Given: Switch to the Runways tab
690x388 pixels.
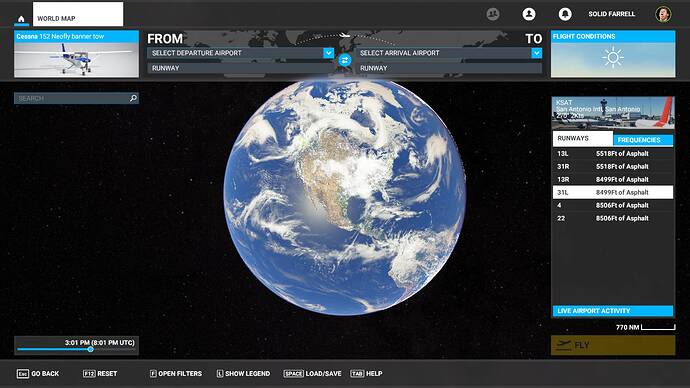Looking at the screenshot, I should 583,139.
